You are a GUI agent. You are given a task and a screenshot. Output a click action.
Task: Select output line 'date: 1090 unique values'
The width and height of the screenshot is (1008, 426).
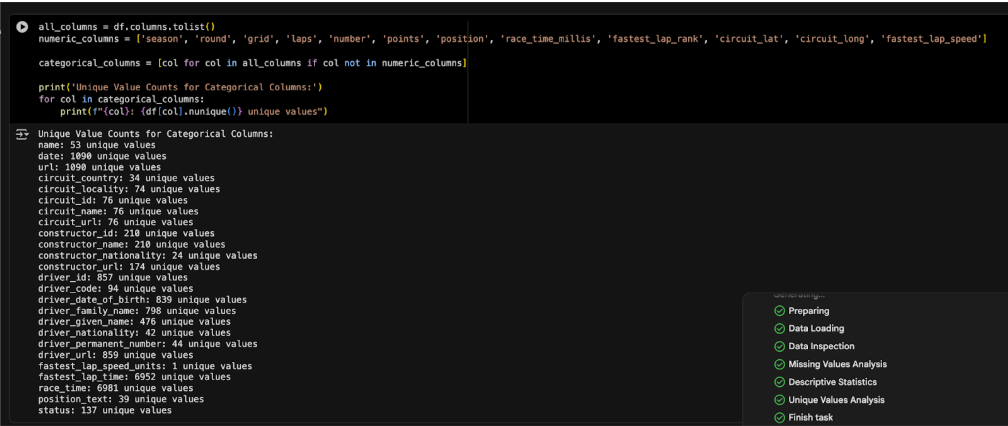click(102, 156)
